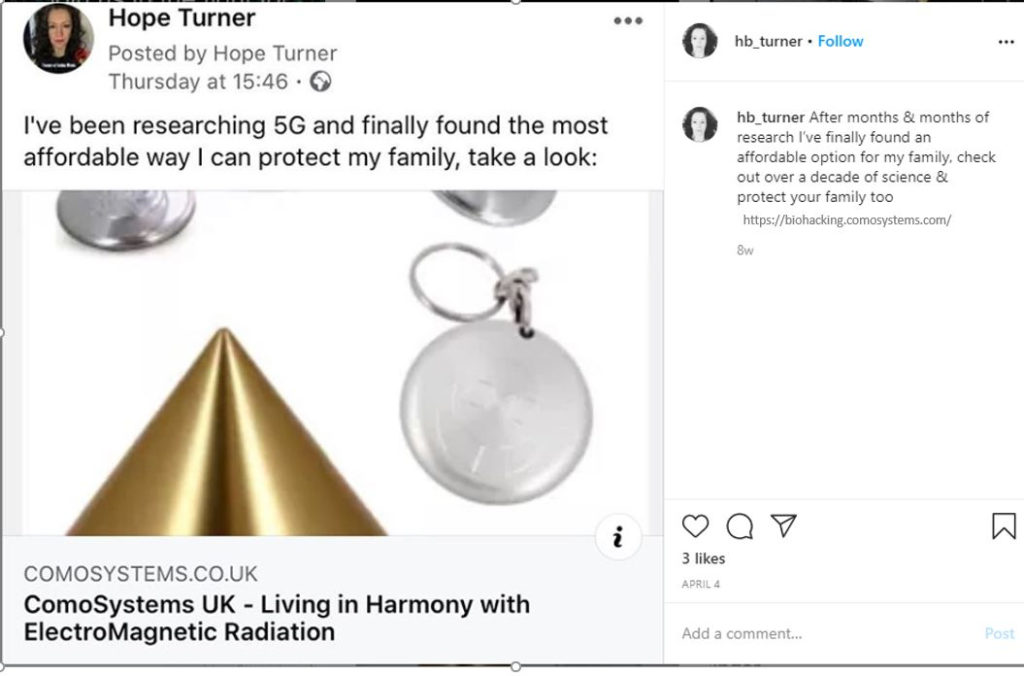Follow the hb_turner account

(840, 41)
